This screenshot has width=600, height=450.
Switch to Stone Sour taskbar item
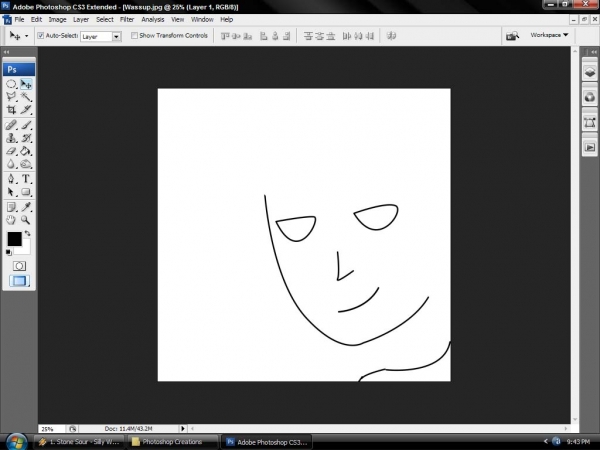[x=80, y=442]
